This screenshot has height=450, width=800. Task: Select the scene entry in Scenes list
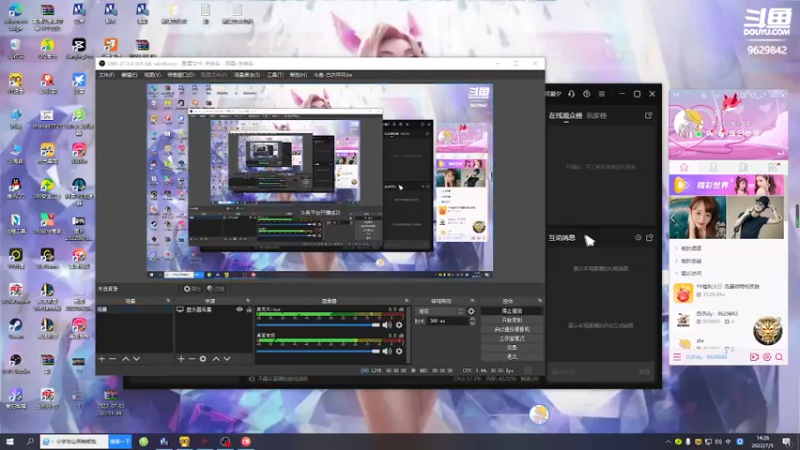(x=134, y=309)
